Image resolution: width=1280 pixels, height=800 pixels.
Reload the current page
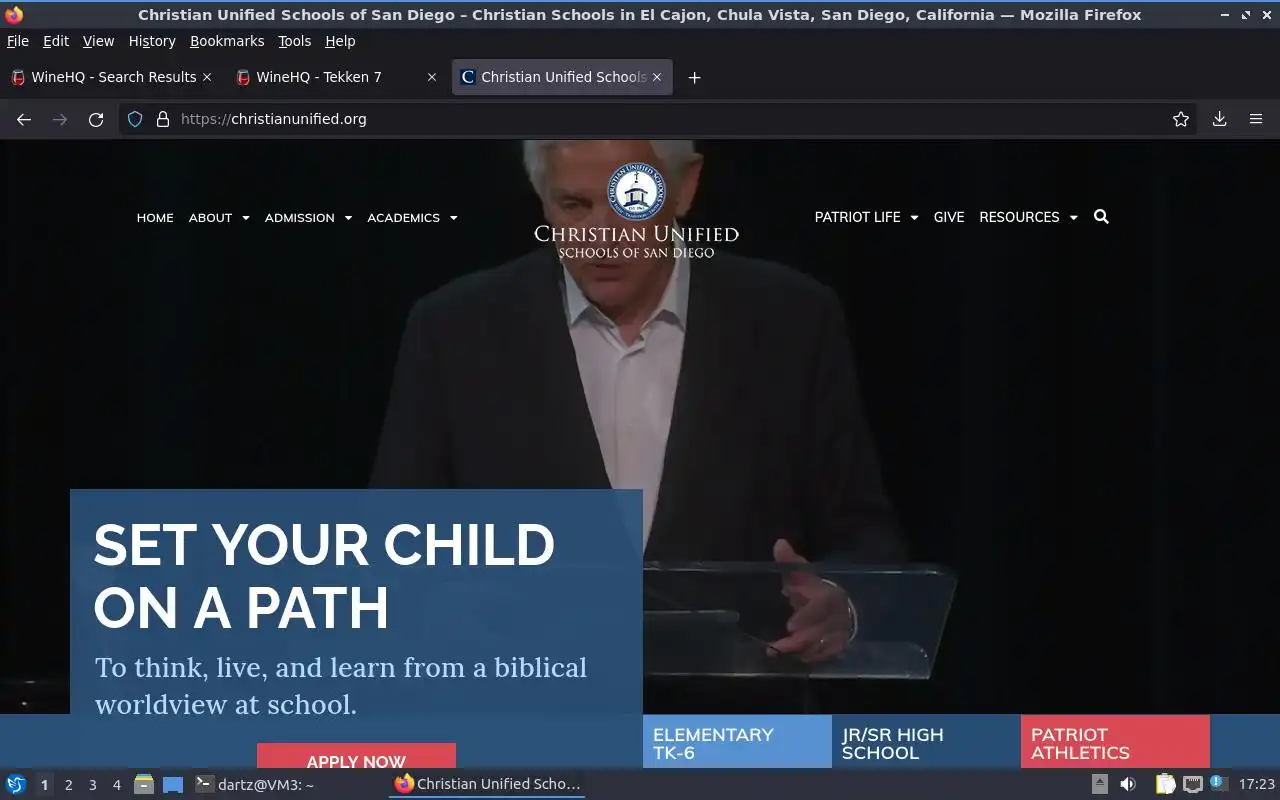pyautogui.click(x=96, y=119)
